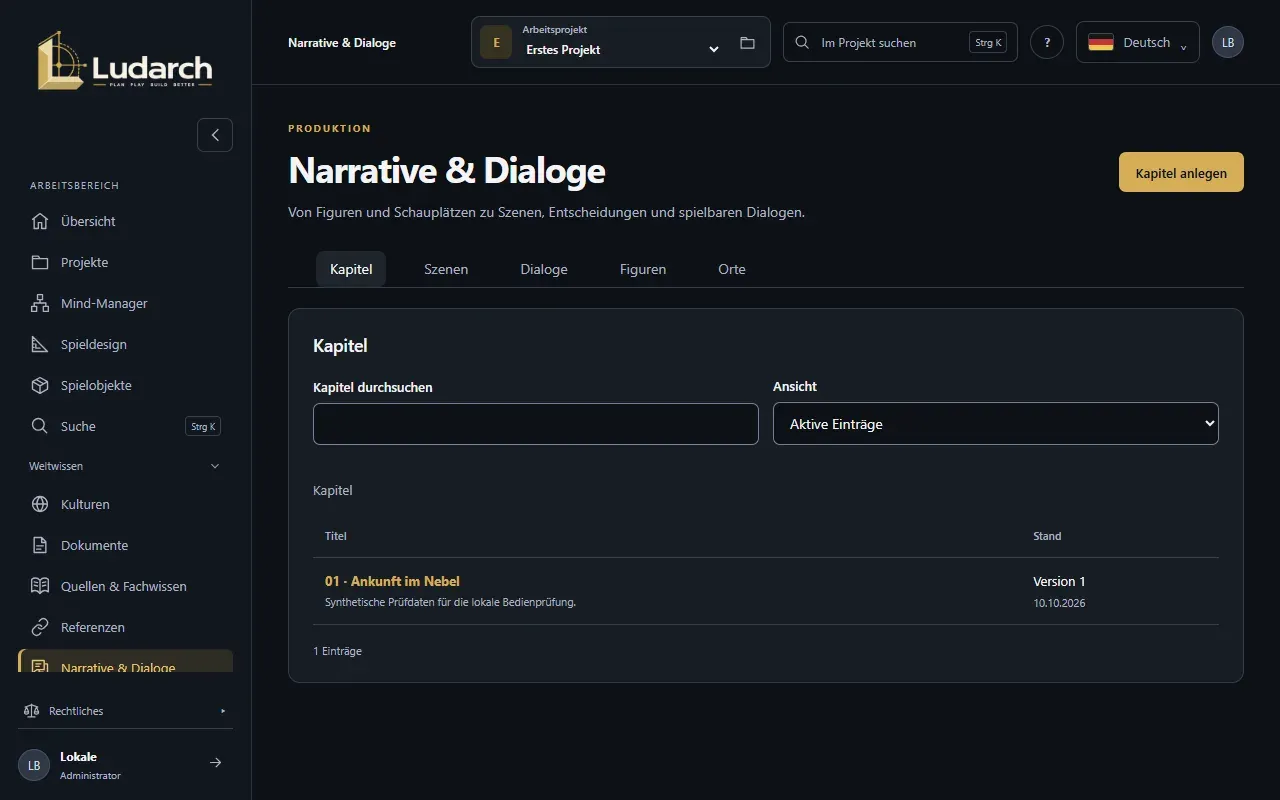
Task: Open Narrative & Dialoge sidebar item
Action: point(125,661)
